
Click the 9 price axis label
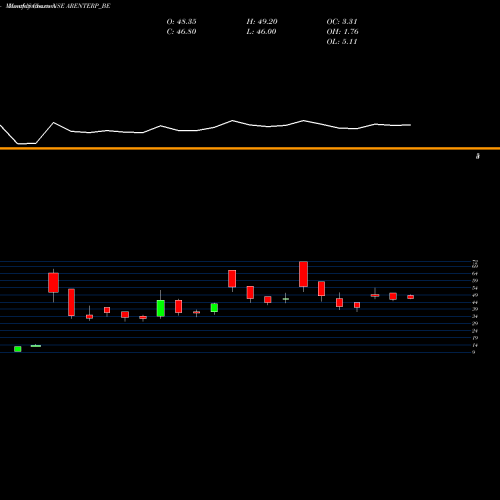473,352
